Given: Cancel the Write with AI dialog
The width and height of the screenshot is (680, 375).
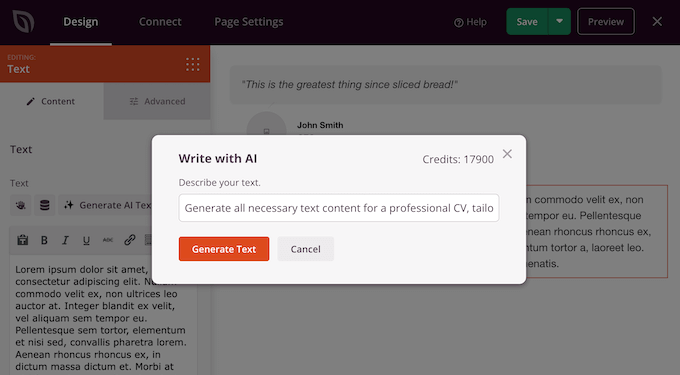Looking at the screenshot, I should 305,249.
